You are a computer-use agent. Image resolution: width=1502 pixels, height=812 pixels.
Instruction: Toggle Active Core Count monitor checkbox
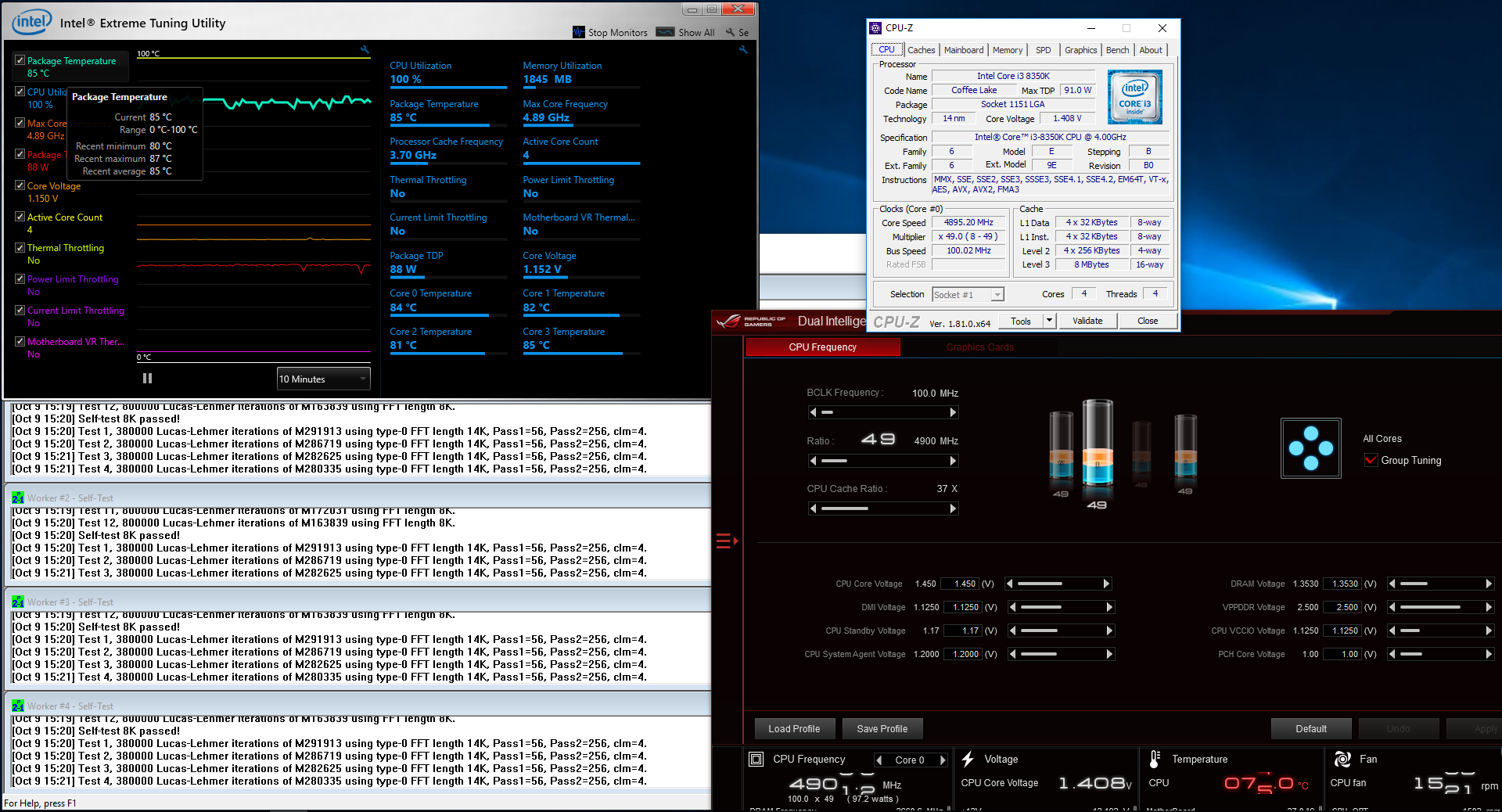20,217
